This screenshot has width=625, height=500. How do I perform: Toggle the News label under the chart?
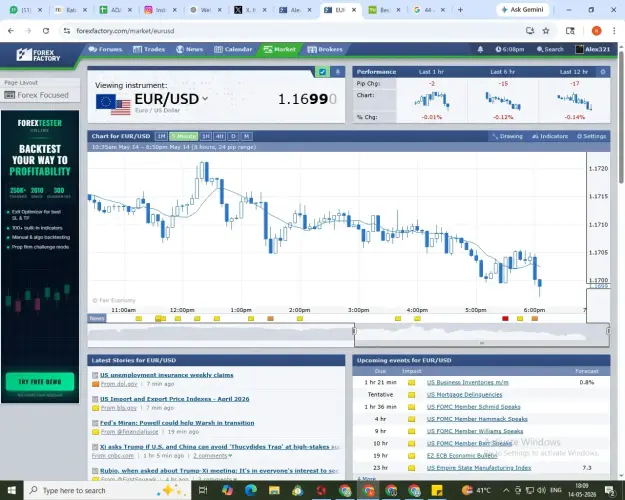(x=97, y=318)
